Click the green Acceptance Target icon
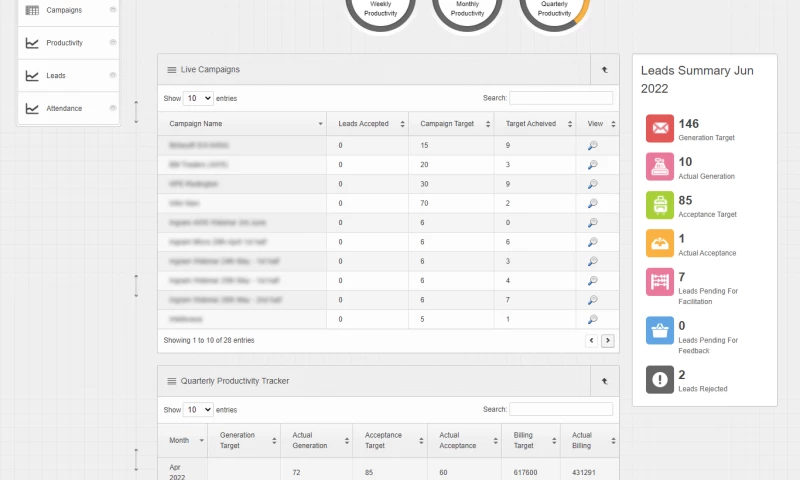The width and height of the screenshot is (800, 480). tap(660, 205)
